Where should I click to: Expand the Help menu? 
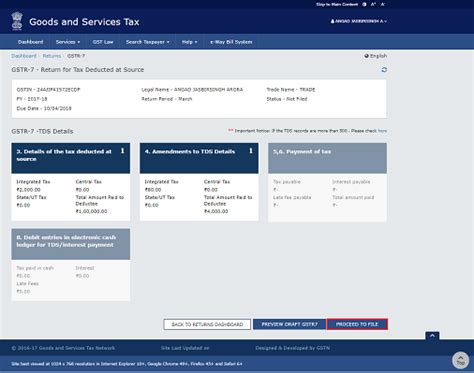click(x=189, y=42)
